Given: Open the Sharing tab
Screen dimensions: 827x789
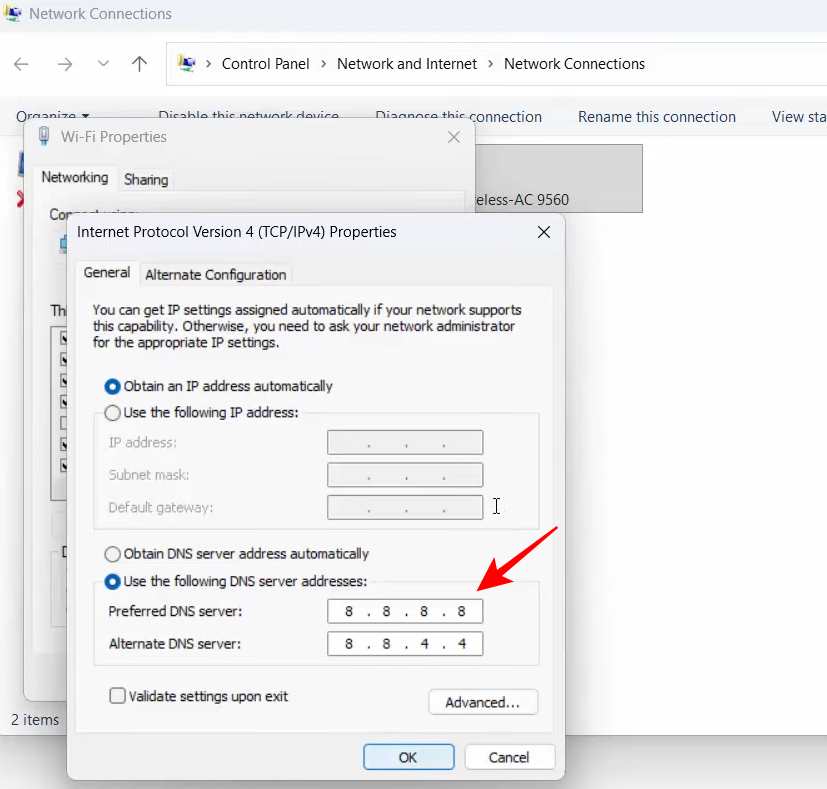Looking at the screenshot, I should [146, 180].
